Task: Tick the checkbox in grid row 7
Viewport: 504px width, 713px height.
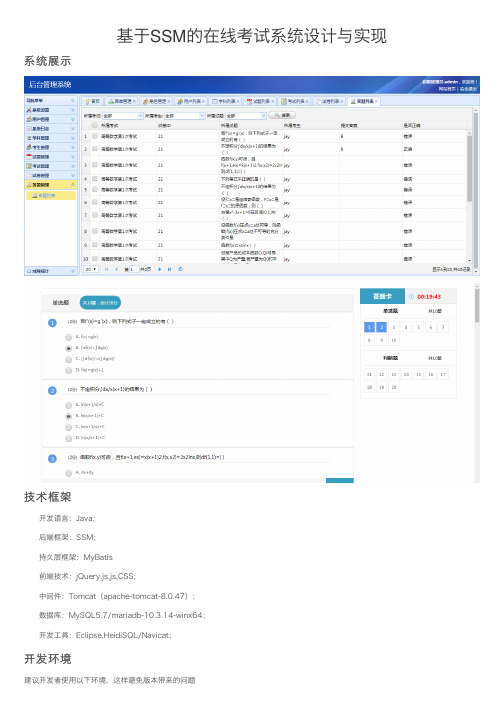Action: [95, 215]
